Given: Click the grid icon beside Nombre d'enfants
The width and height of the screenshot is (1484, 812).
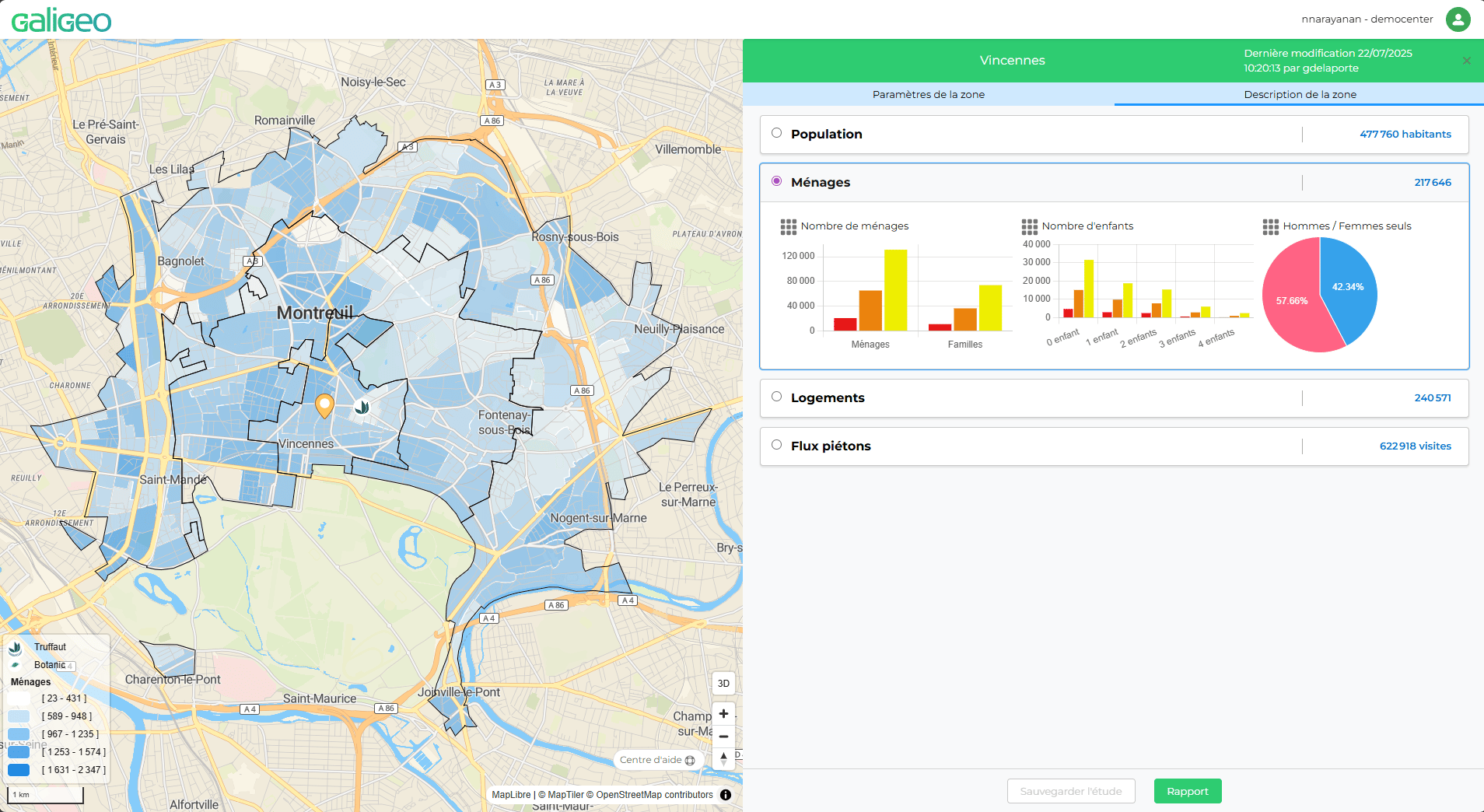Looking at the screenshot, I should [x=1029, y=226].
